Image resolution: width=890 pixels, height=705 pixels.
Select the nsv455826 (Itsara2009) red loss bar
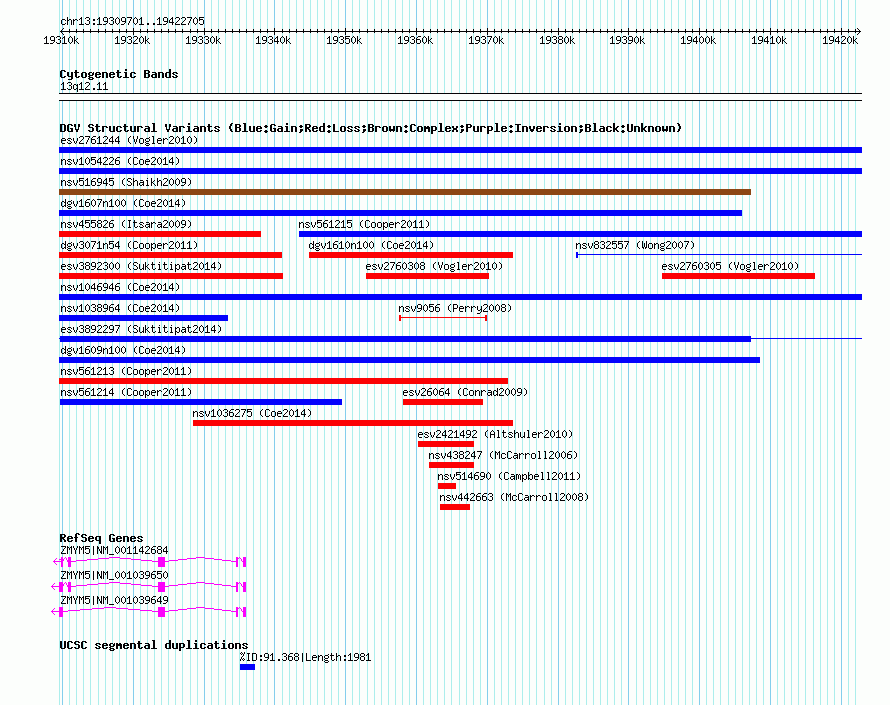(160, 234)
